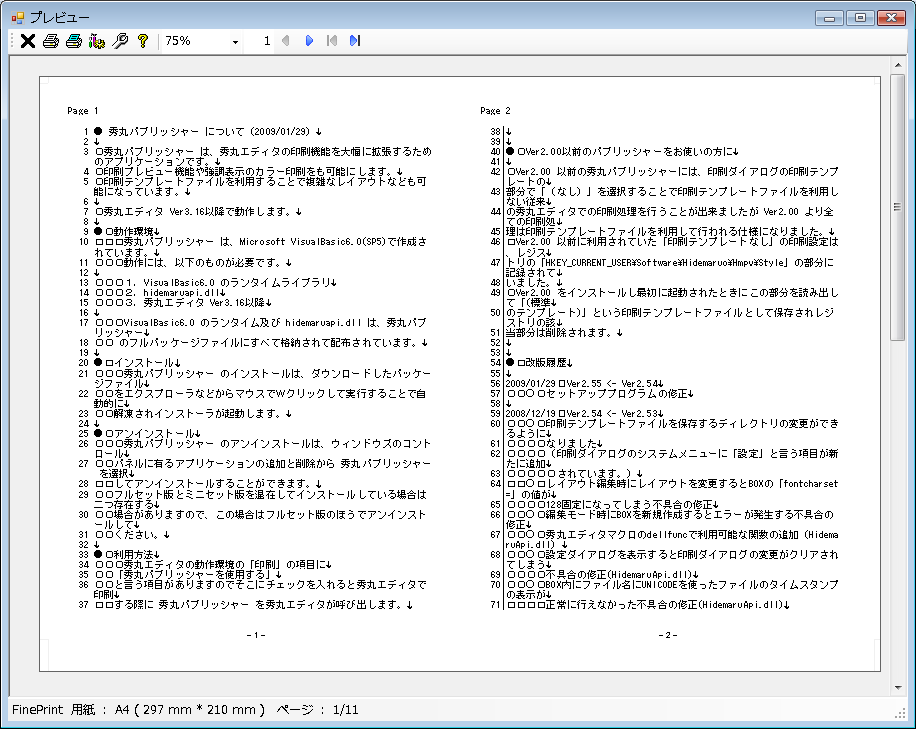Click the first printer icon in the toolbar

[x=51, y=41]
